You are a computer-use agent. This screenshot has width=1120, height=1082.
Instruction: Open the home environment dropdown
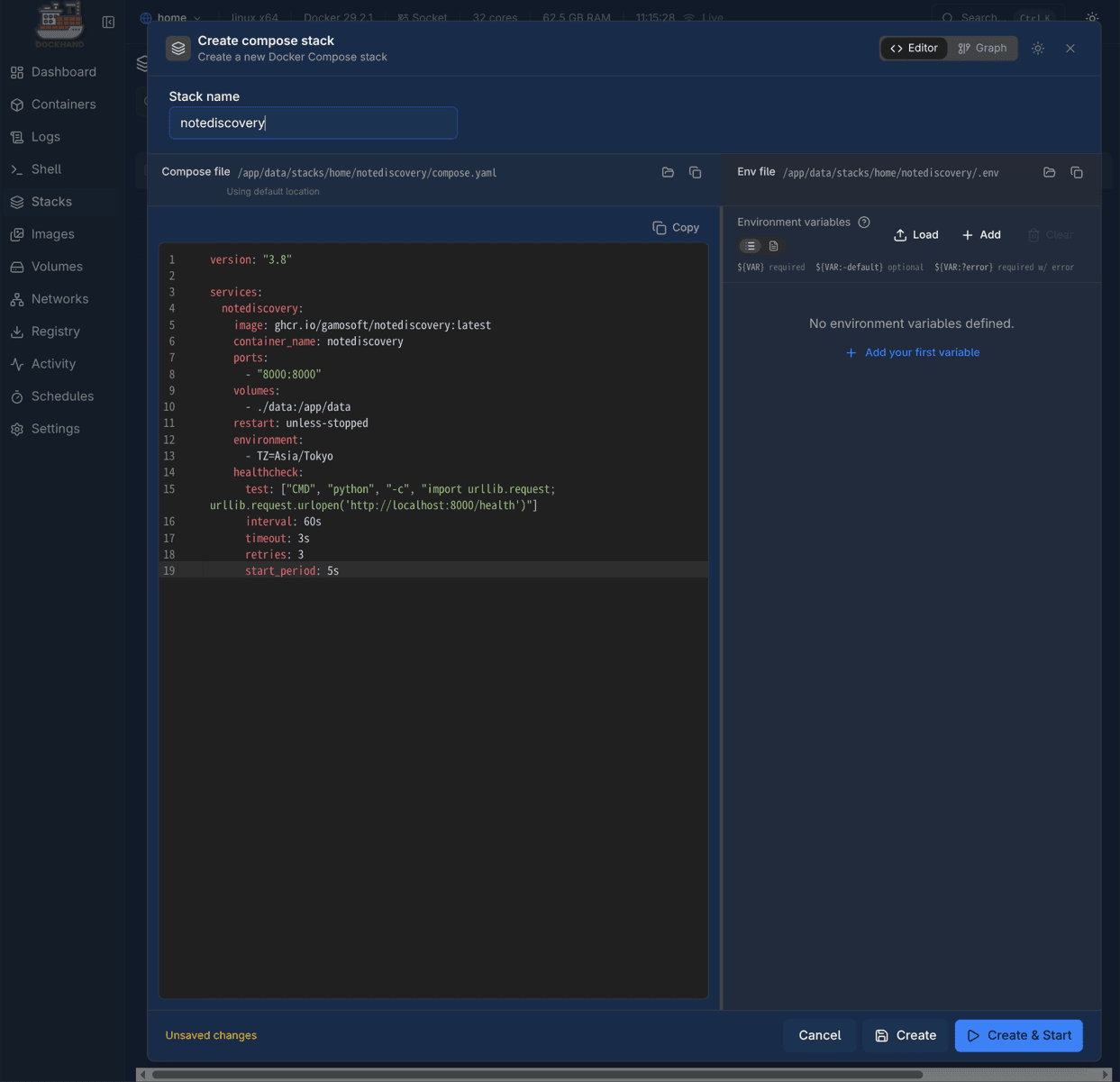(x=171, y=18)
